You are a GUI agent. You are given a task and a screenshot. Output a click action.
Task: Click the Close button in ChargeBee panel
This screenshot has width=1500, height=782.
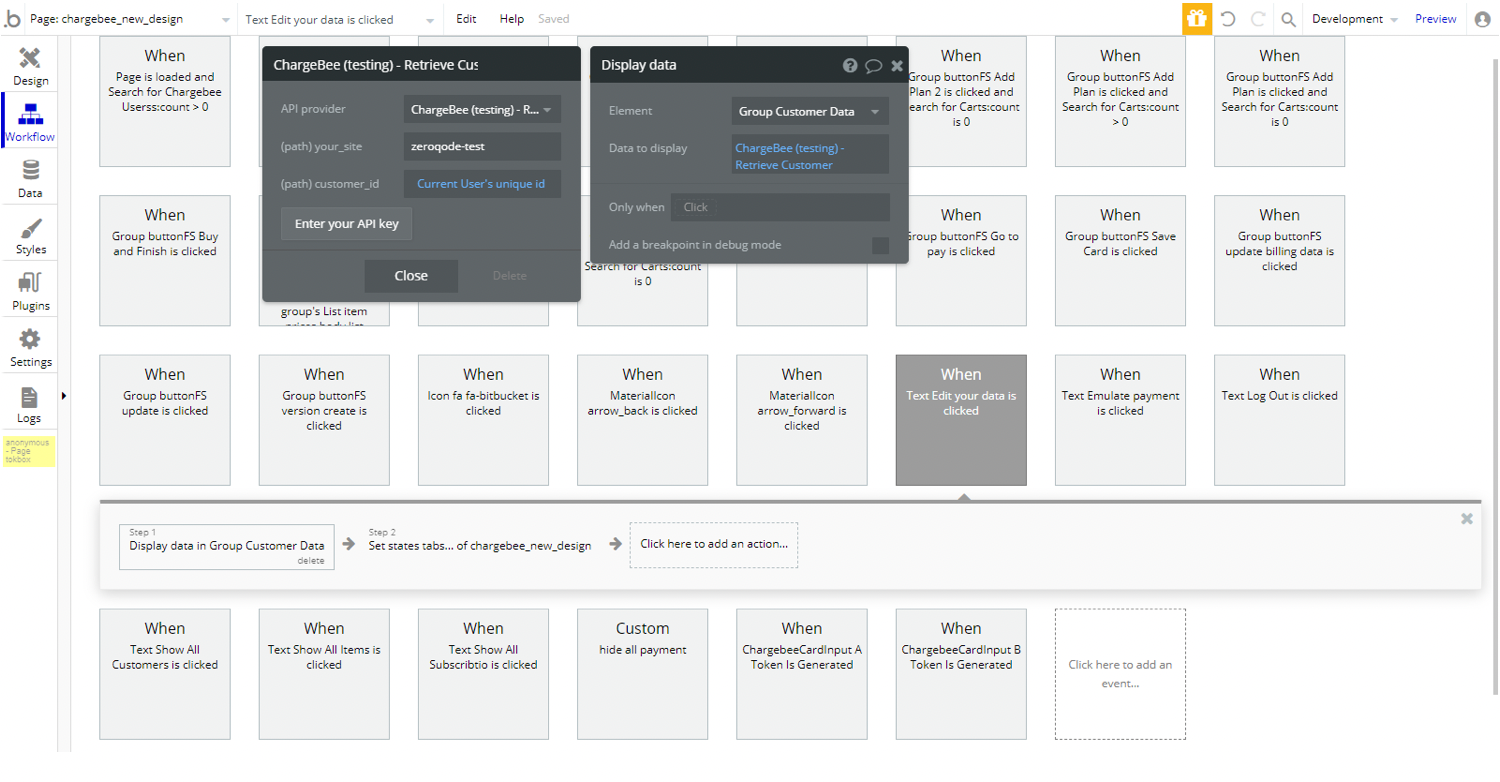tap(411, 275)
